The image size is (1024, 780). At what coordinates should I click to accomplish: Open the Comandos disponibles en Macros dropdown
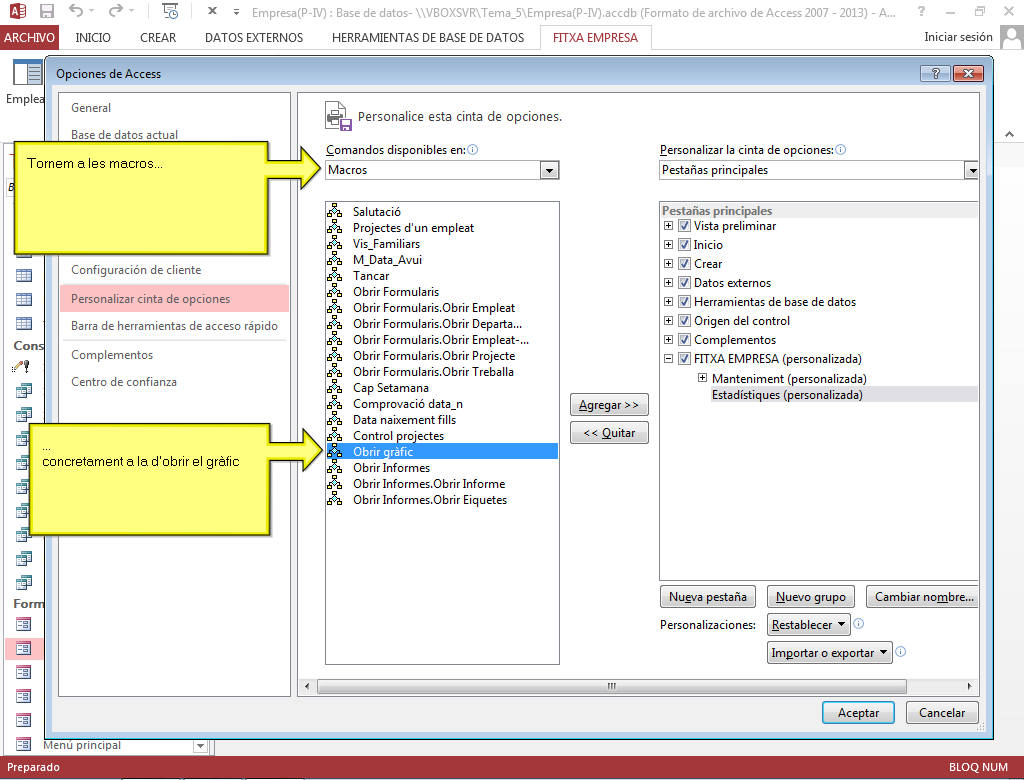(x=549, y=170)
